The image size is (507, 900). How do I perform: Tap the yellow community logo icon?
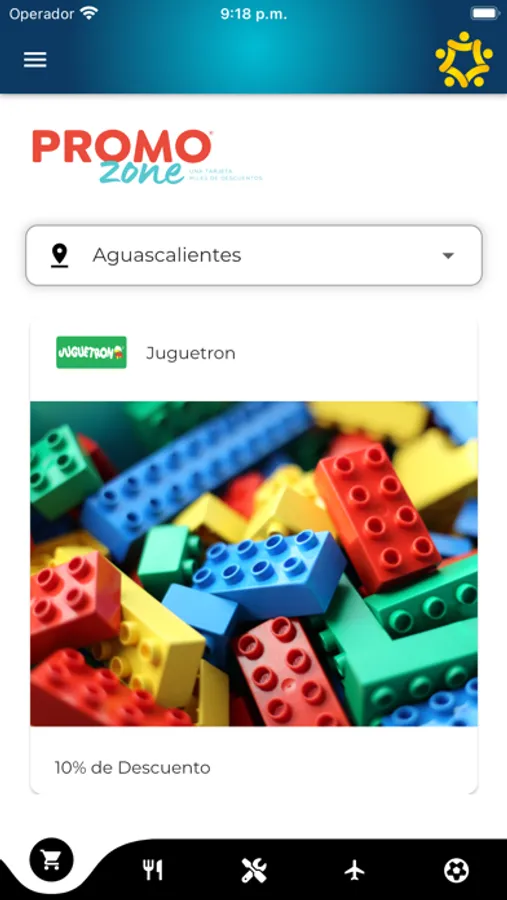[464, 59]
